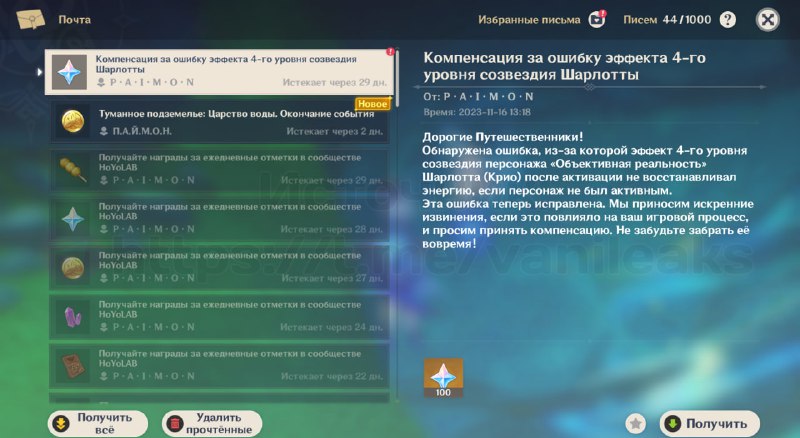Image resolution: width=800 pixels, height=438 pixels.
Task: Click Удалить прочтённые button
Action: 212,424
